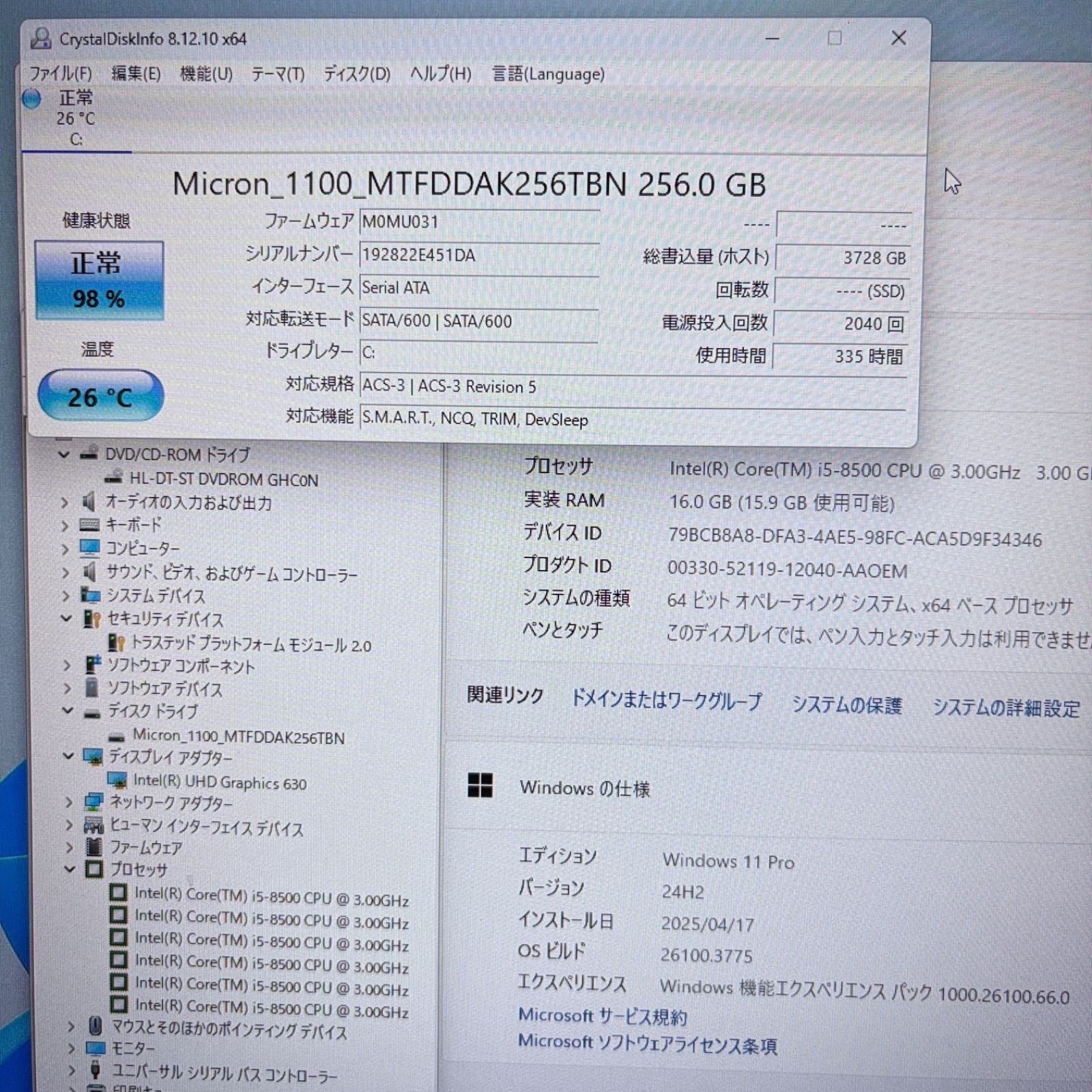Open the Microsoft サービス規約 link
The width and height of the screenshot is (1092, 1092).
[x=603, y=1016]
